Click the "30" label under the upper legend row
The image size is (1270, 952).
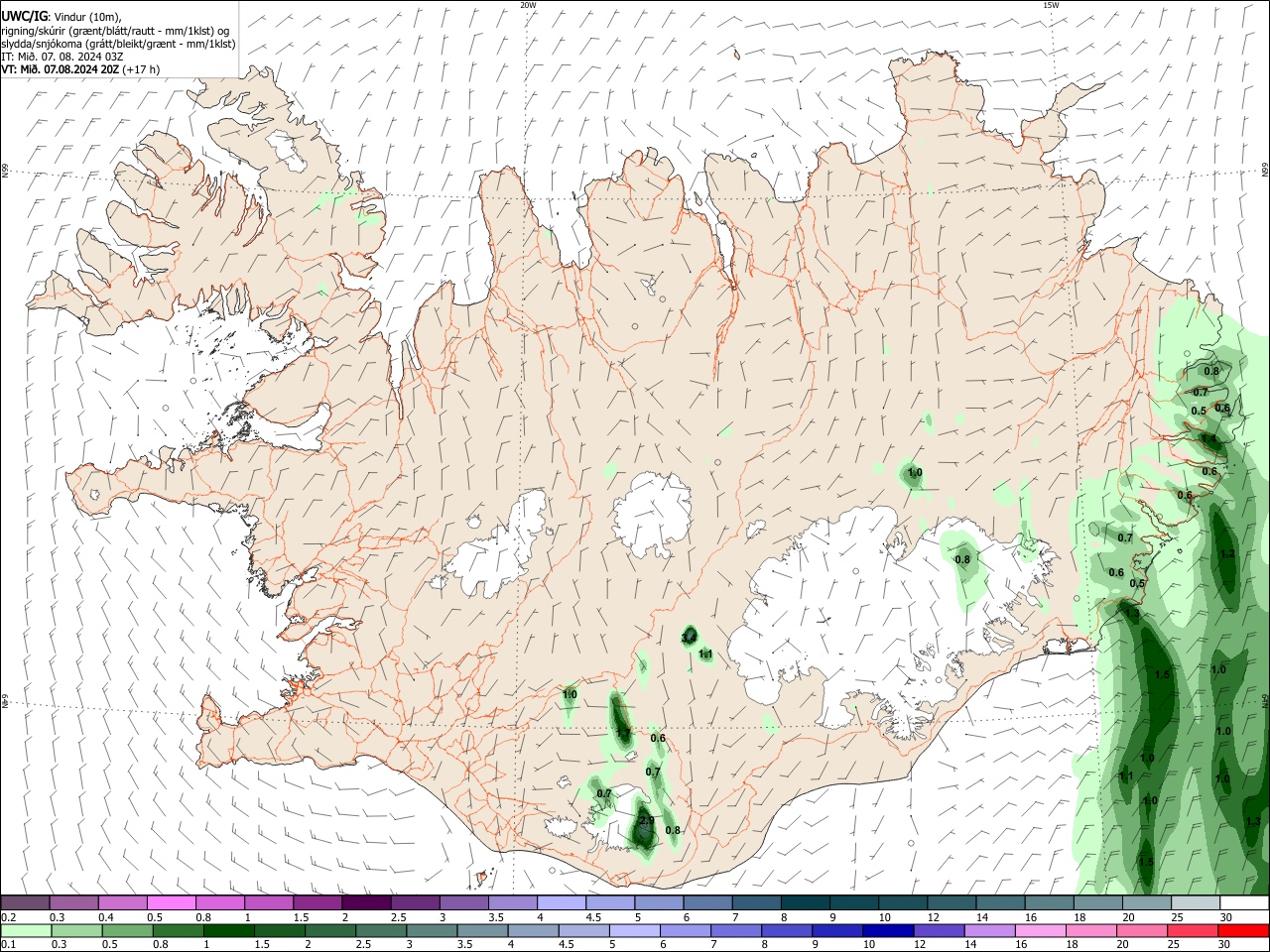pyautogui.click(x=1226, y=917)
